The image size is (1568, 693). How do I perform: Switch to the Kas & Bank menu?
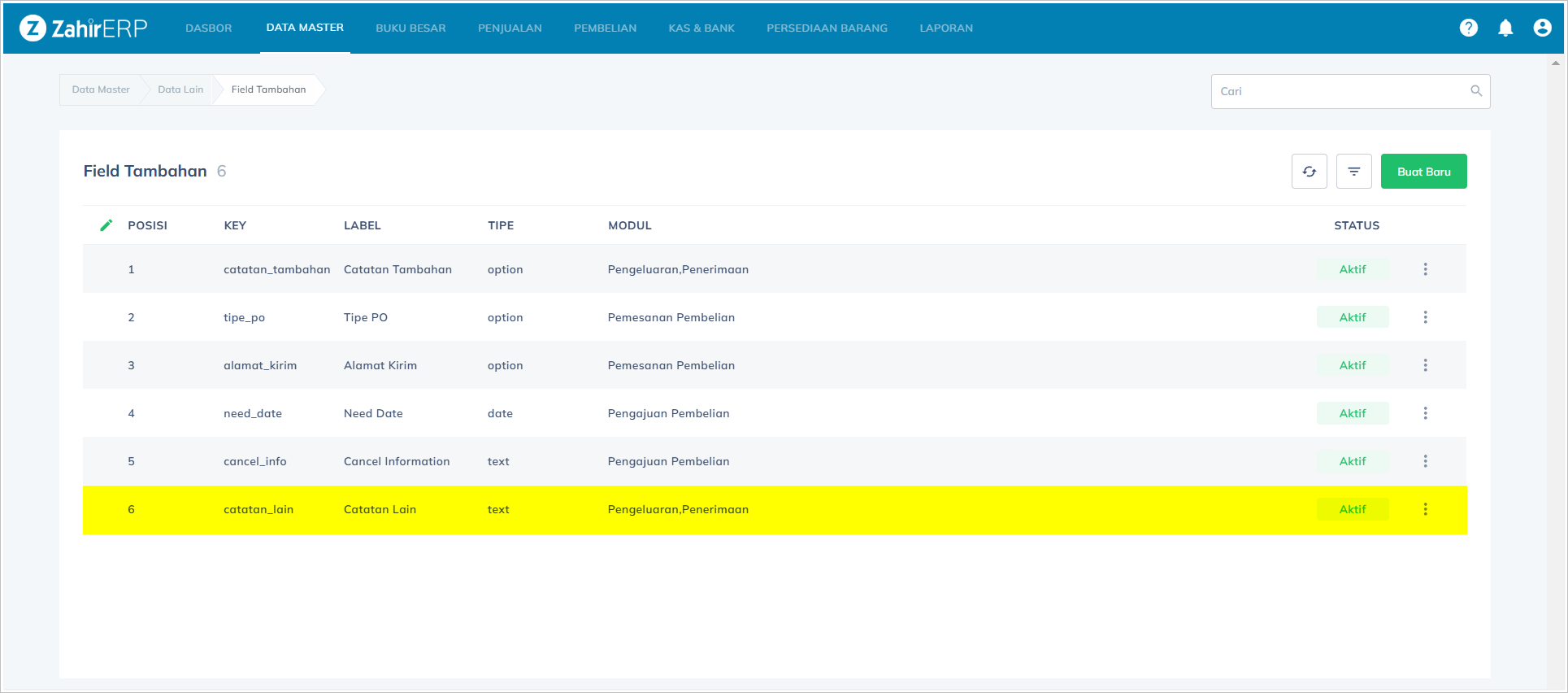[701, 28]
